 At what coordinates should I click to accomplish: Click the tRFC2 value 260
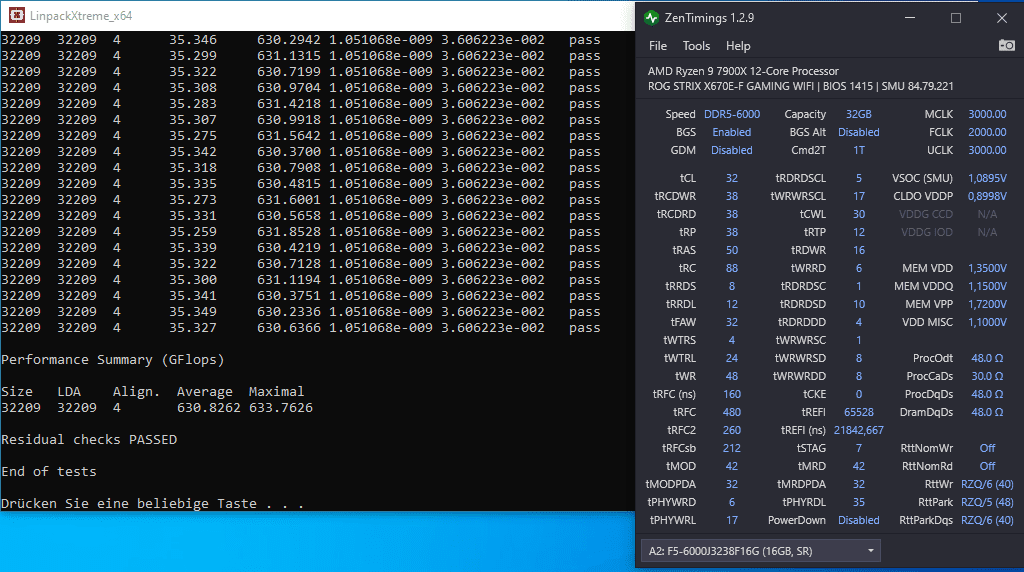pyautogui.click(x=731, y=430)
